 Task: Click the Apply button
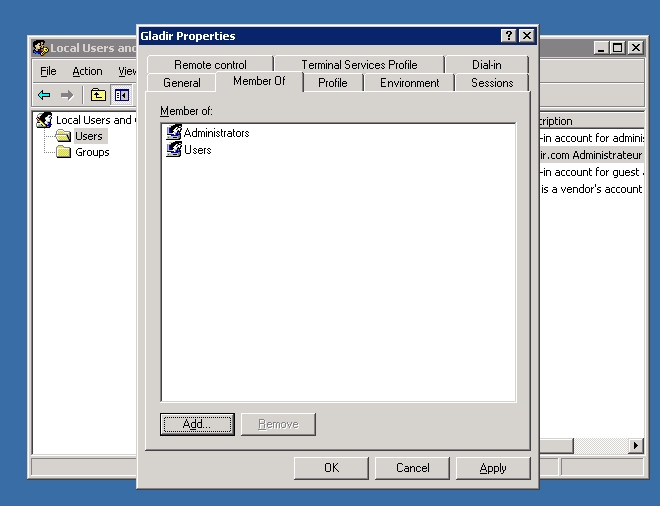pyautogui.click(x=493, y=468)
